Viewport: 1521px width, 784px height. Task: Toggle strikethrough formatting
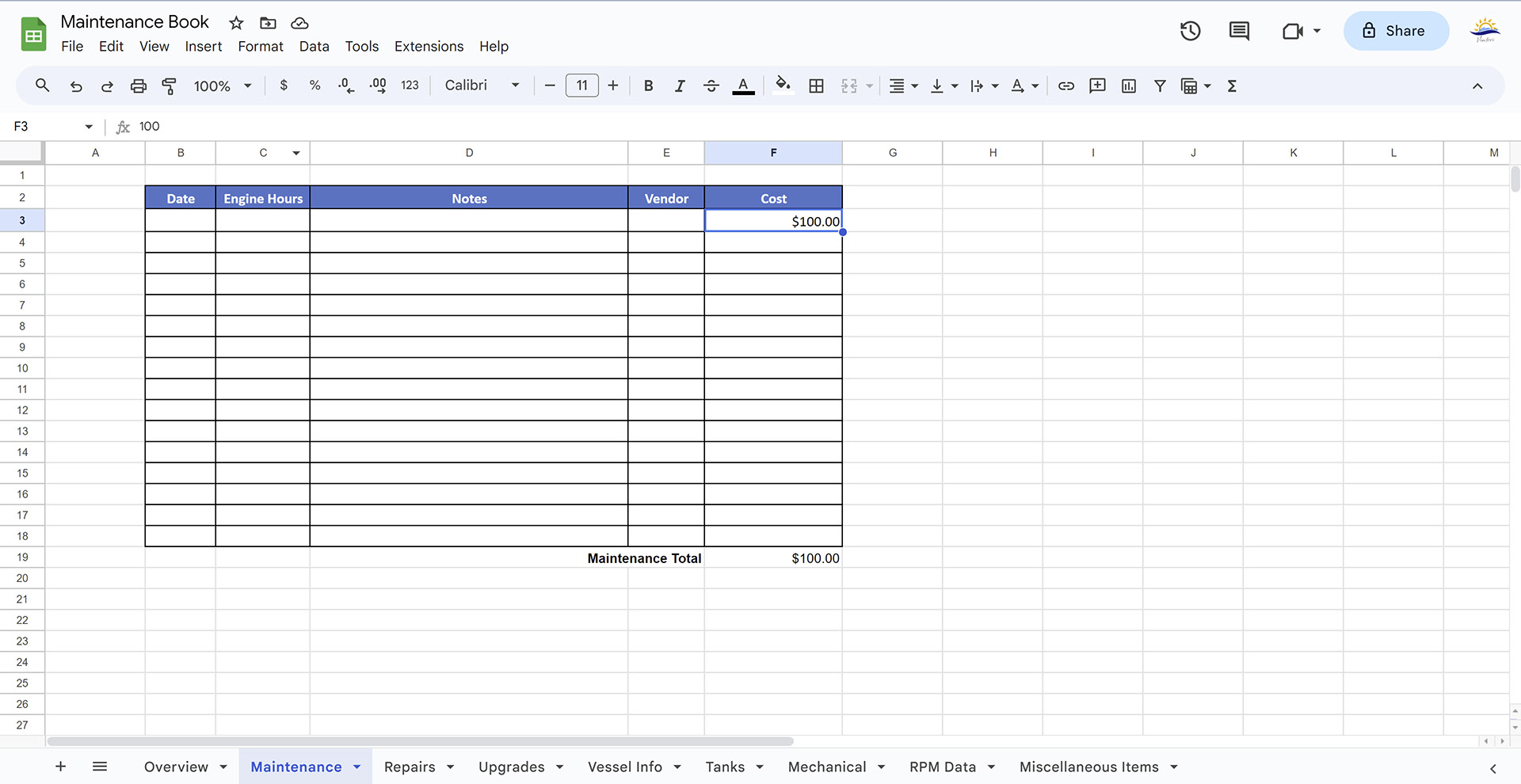coord(711,86)
